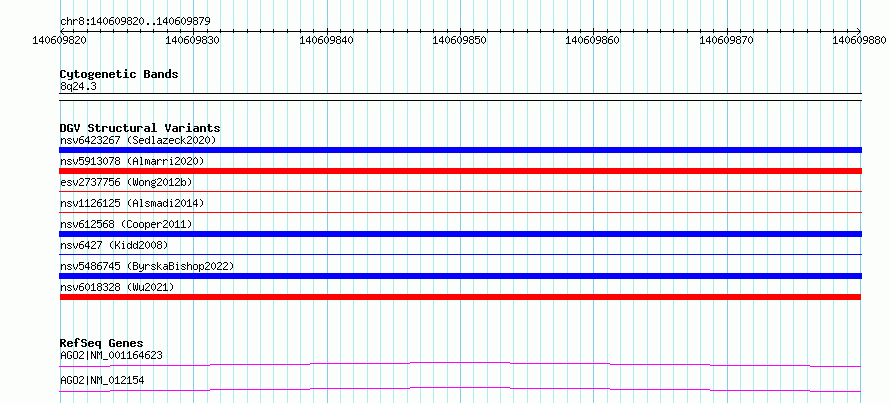Click ruler position 140609820
Screen dimensions: 890x403
(x=60, y=40)
